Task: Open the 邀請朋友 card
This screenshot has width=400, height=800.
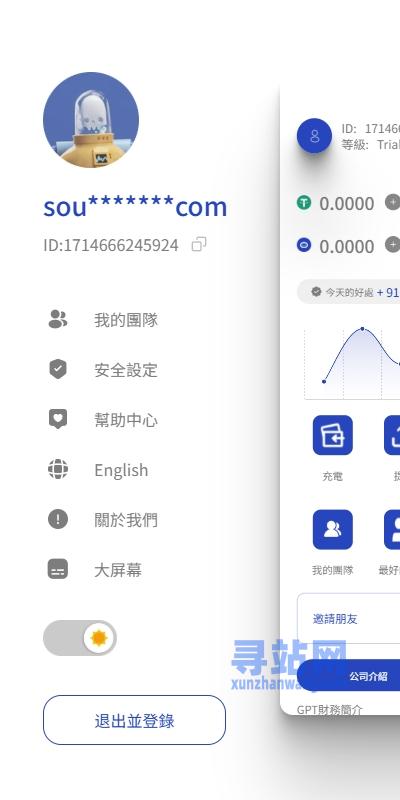Action: coord(348,618)
